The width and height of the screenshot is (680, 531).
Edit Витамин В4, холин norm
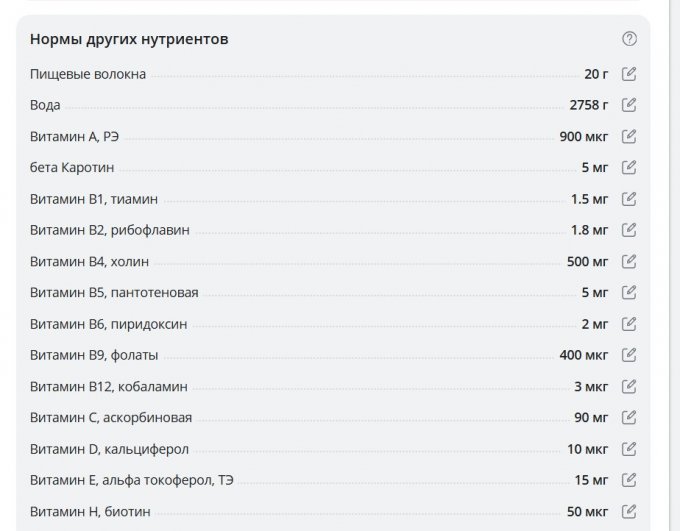click(629, 261)
